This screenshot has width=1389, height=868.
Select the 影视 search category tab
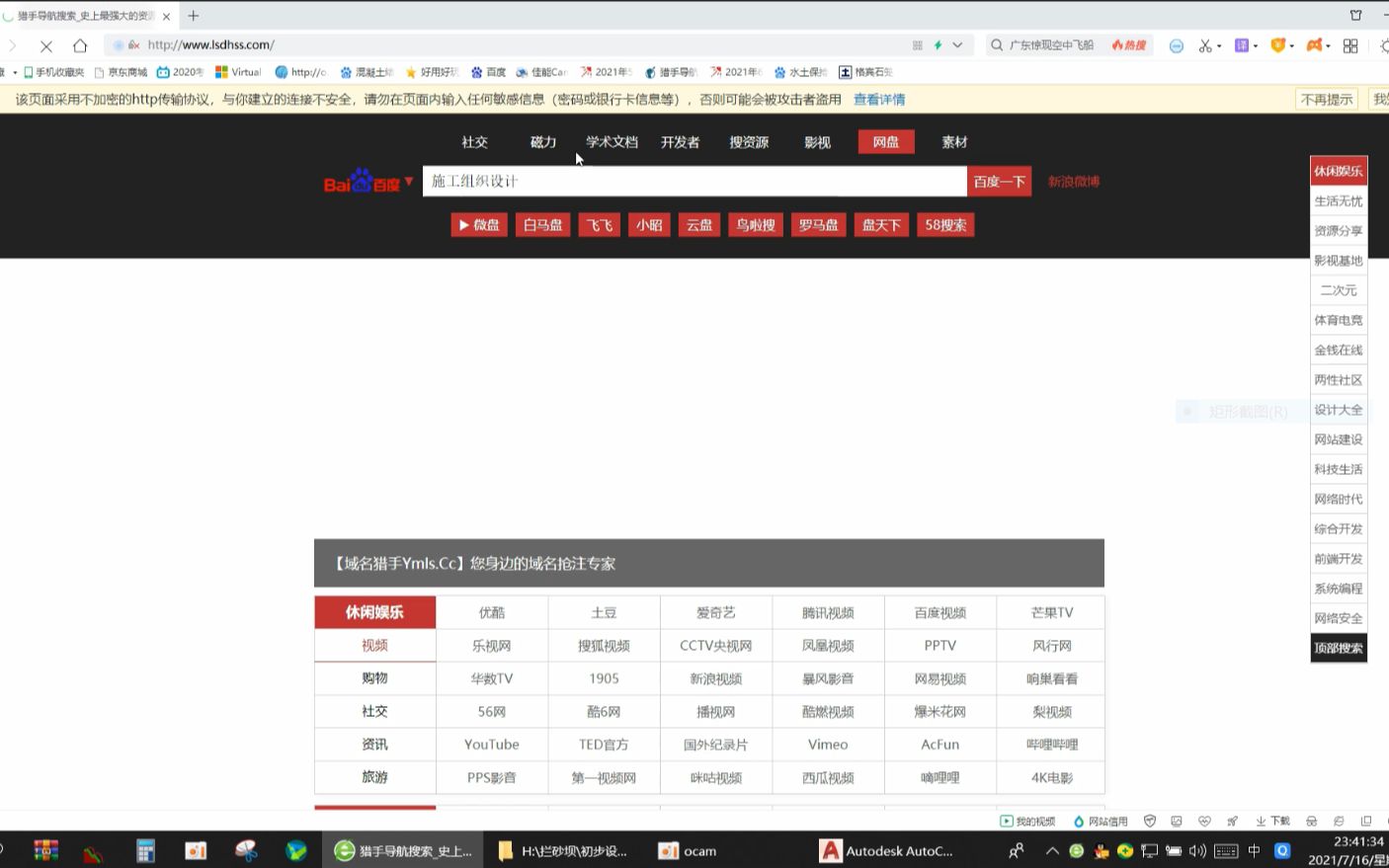tap(817, 142)
